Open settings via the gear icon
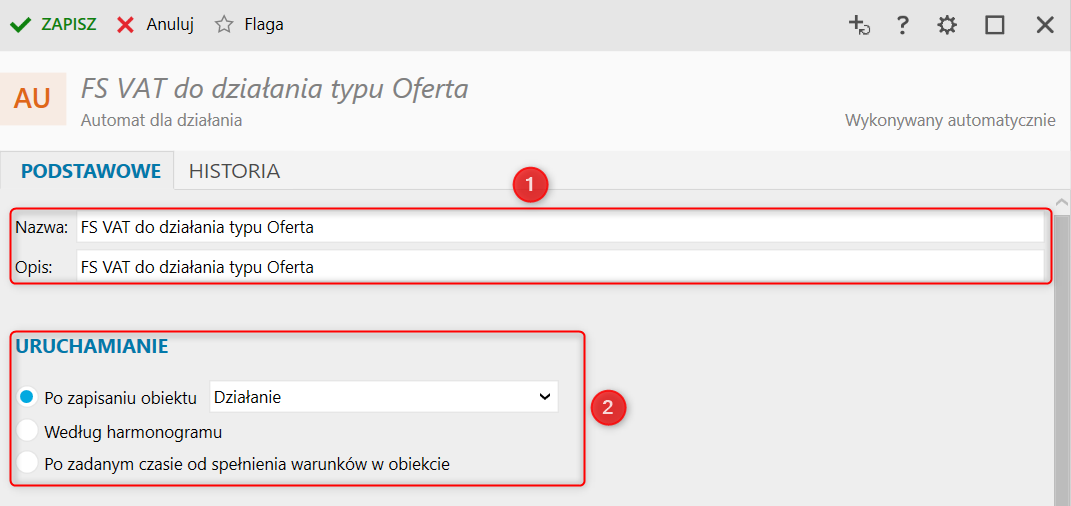Screen dimensions: 1071x506 pos(947,25)
